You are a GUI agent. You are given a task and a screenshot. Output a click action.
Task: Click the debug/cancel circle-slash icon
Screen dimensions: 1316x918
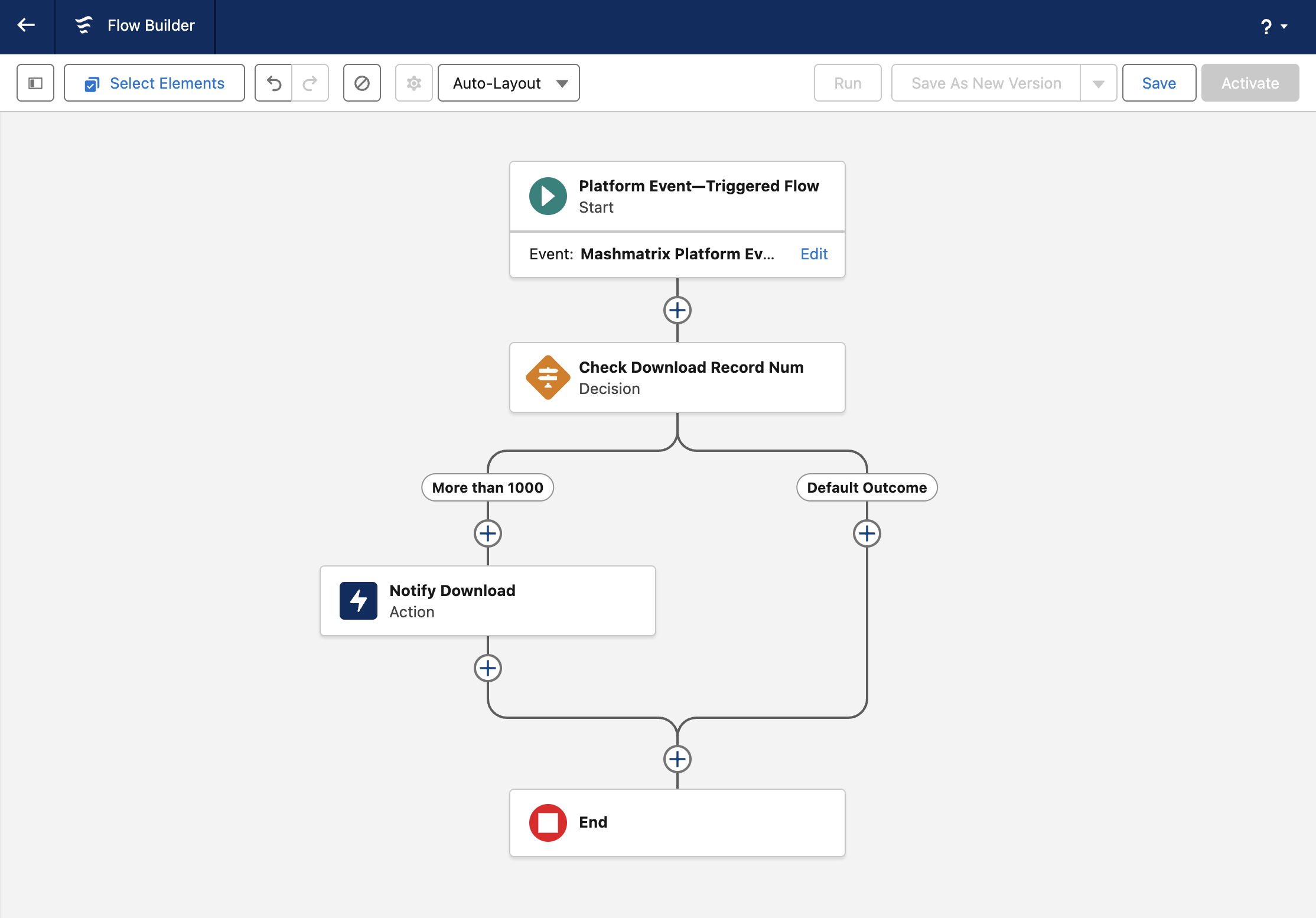tap(361, 83)
